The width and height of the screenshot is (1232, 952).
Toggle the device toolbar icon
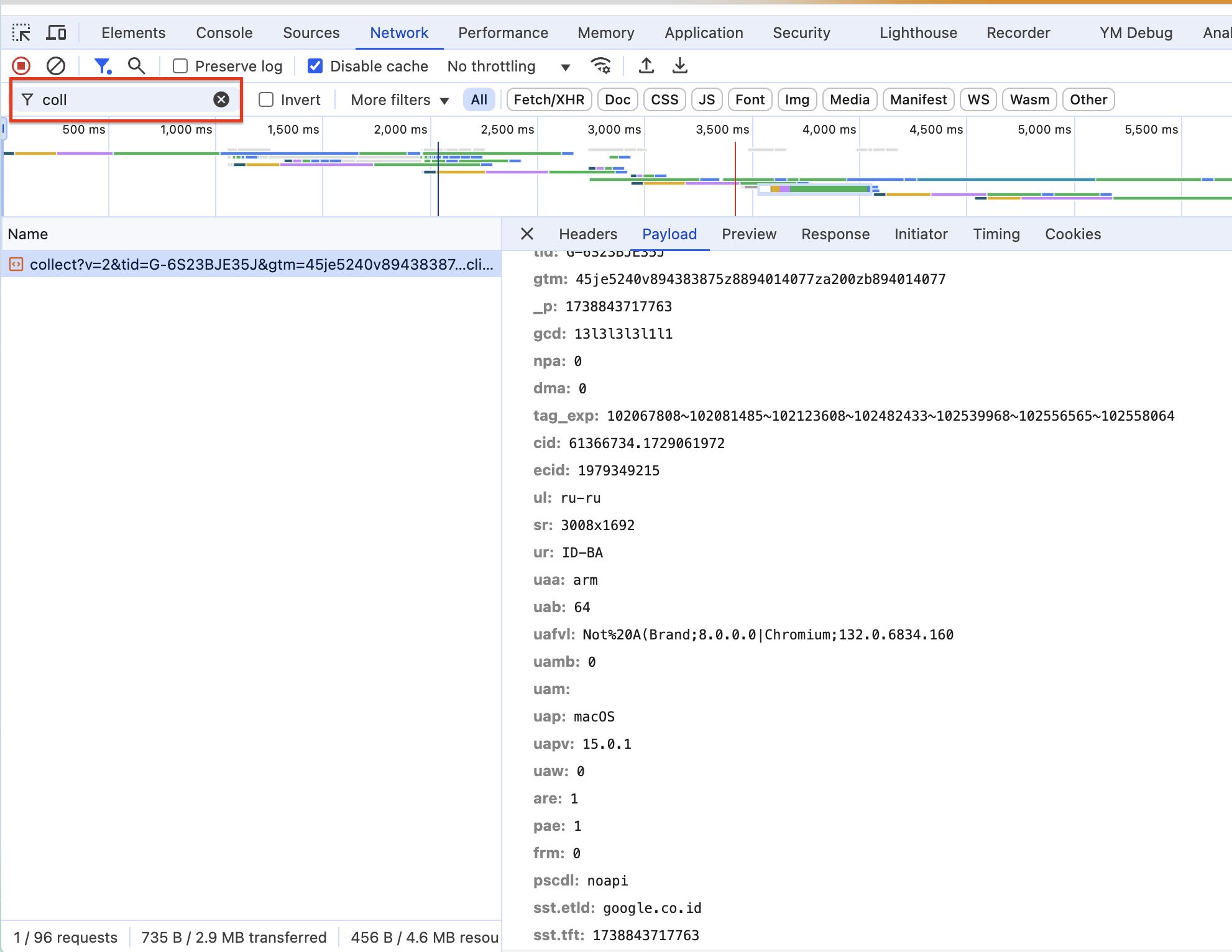click(x=57, y=33)
